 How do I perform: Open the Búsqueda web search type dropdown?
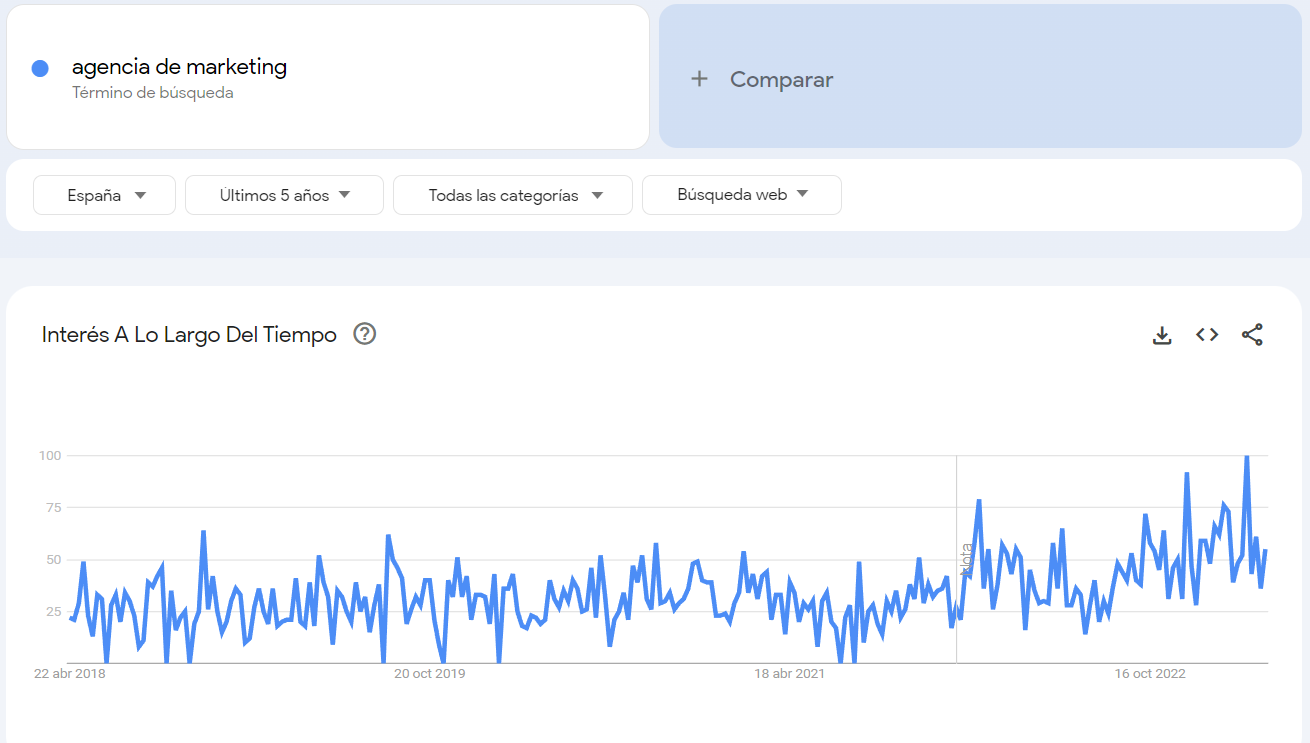point(741,195)
